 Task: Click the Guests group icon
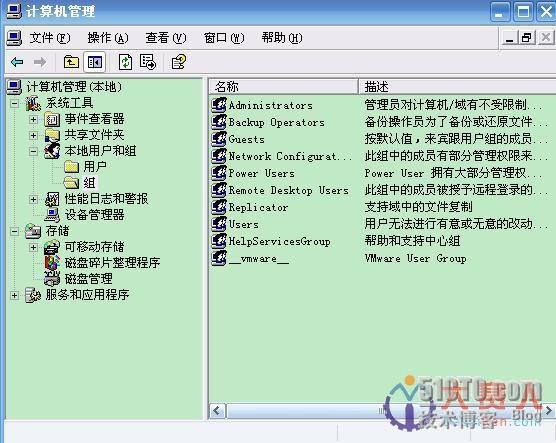tap(219, 139)
